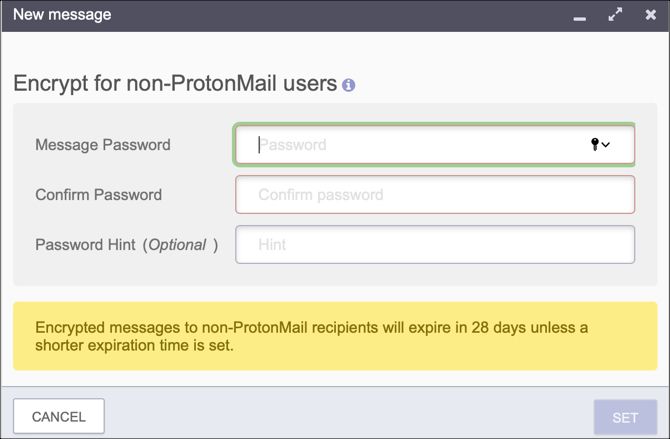The height and width of the screenshot is (439, 670).
Task: Click the "Confirm Password" label
Action: [98, 195]
